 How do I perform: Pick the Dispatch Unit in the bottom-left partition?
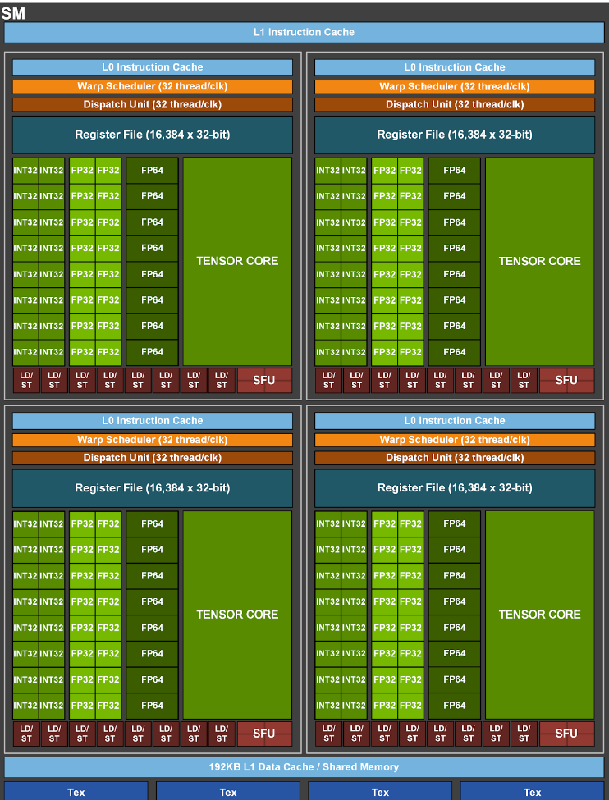(x=153, y=458)
